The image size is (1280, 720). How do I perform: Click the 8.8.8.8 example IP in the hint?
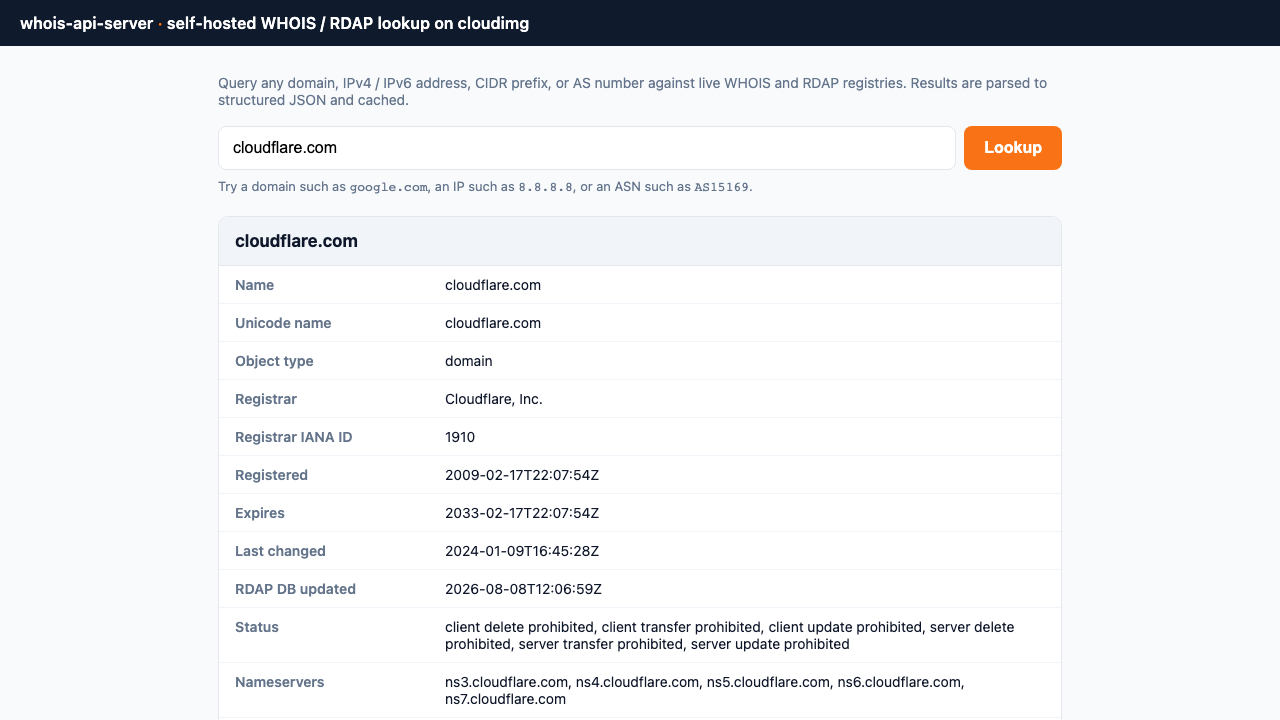tap(546, 187)
